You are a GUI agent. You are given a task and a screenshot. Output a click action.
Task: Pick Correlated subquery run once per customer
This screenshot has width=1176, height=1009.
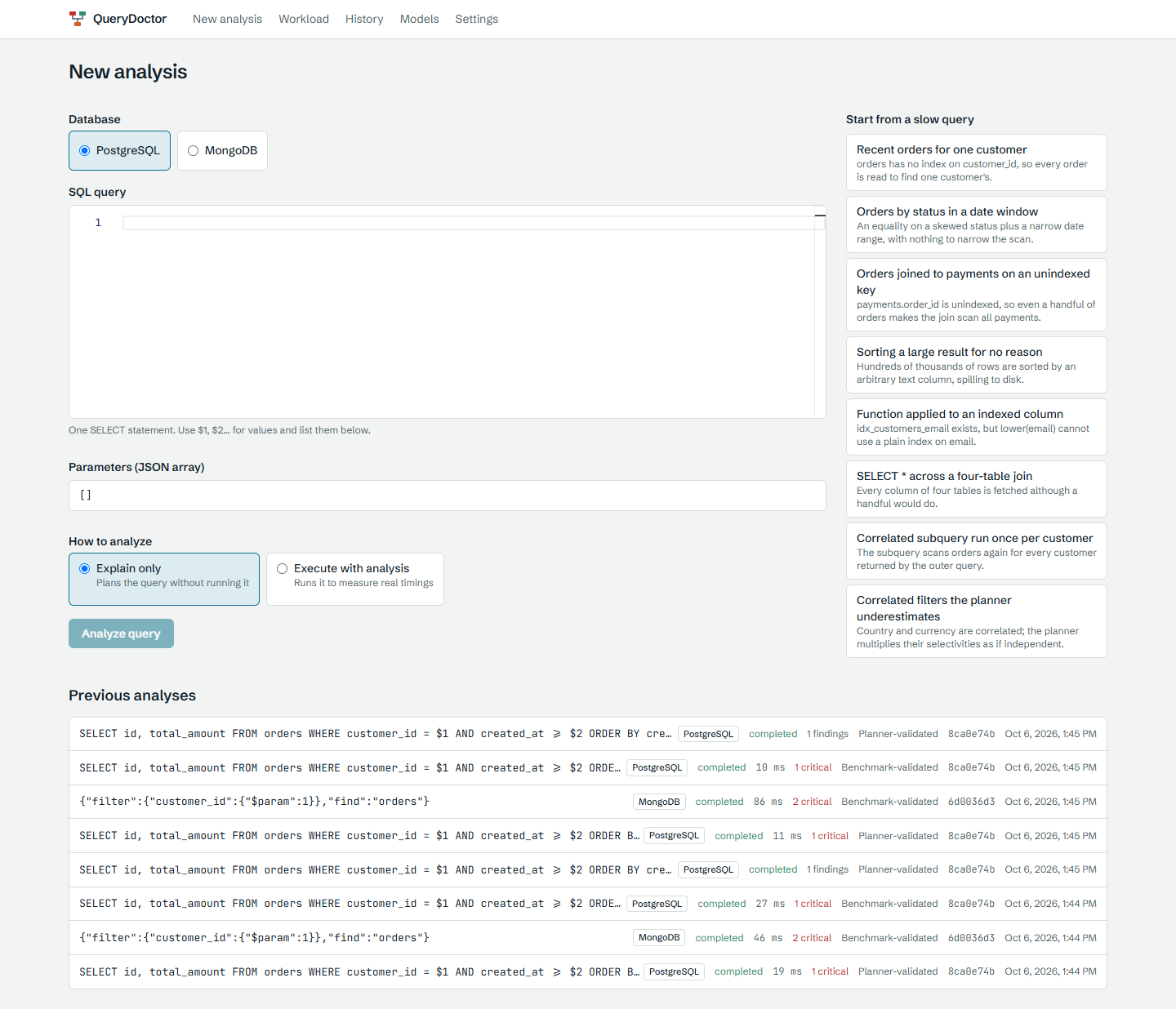977,551
